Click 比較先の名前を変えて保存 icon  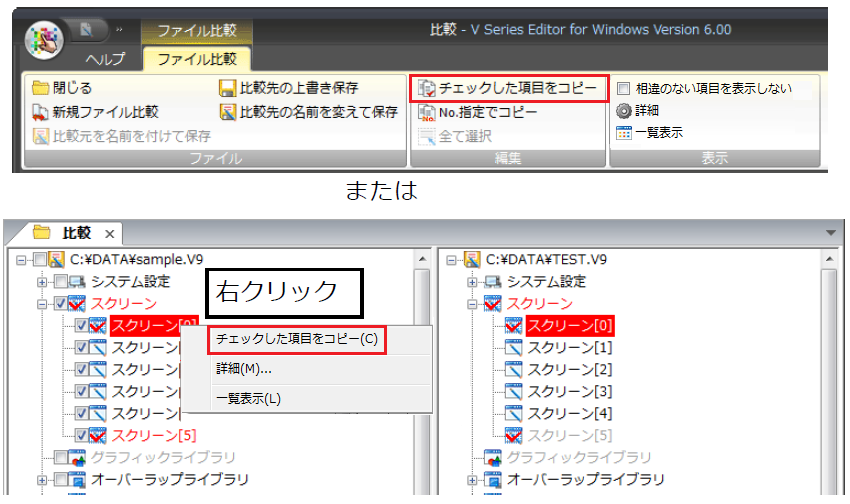(227, 112)
